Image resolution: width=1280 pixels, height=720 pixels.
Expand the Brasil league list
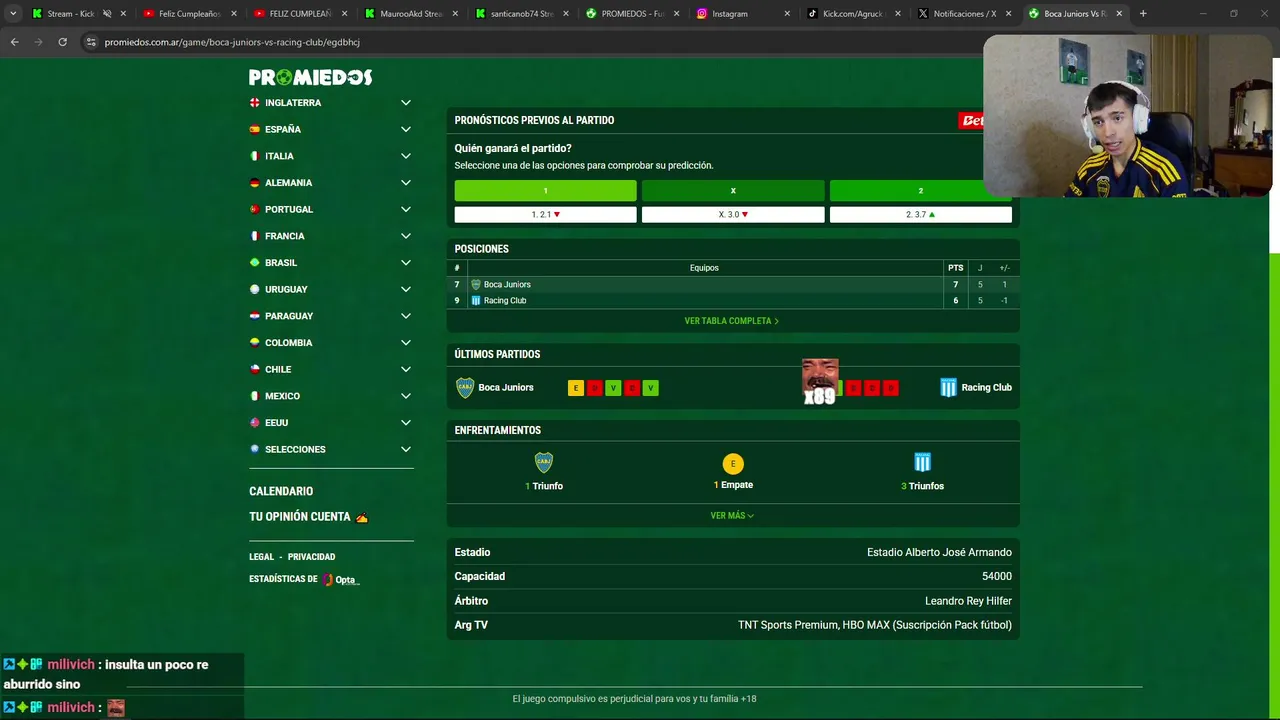(x=406, y=262)
